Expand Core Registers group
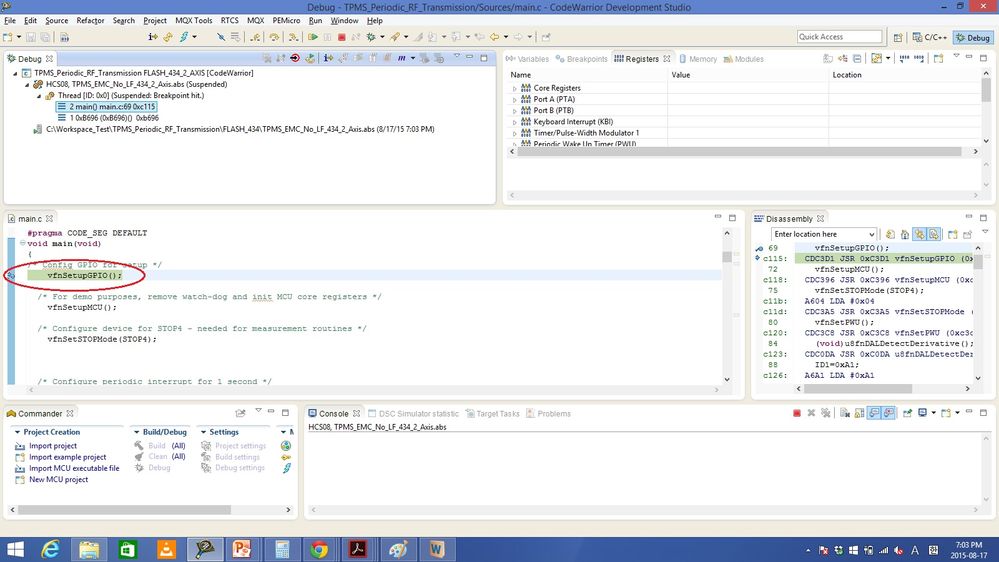The image size is (999, 562). click(x=515, y=89)
